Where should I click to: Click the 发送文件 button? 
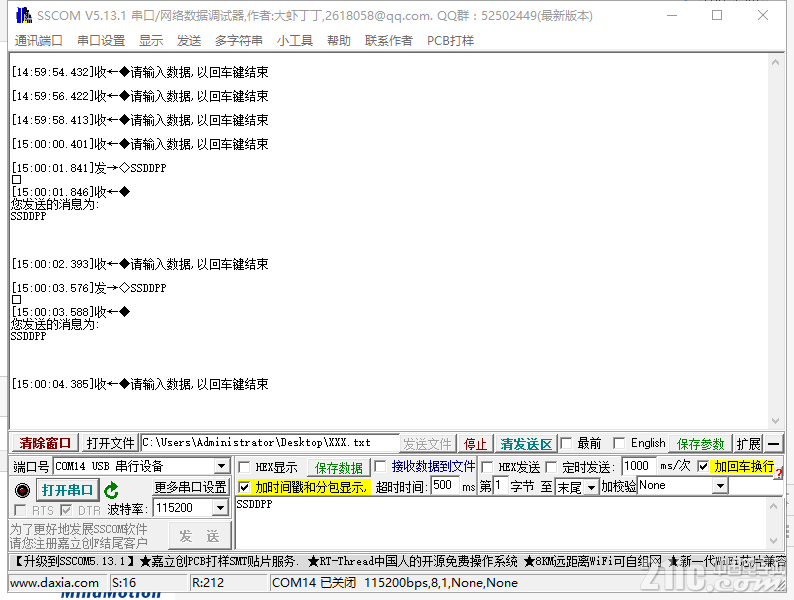(427, 444)
